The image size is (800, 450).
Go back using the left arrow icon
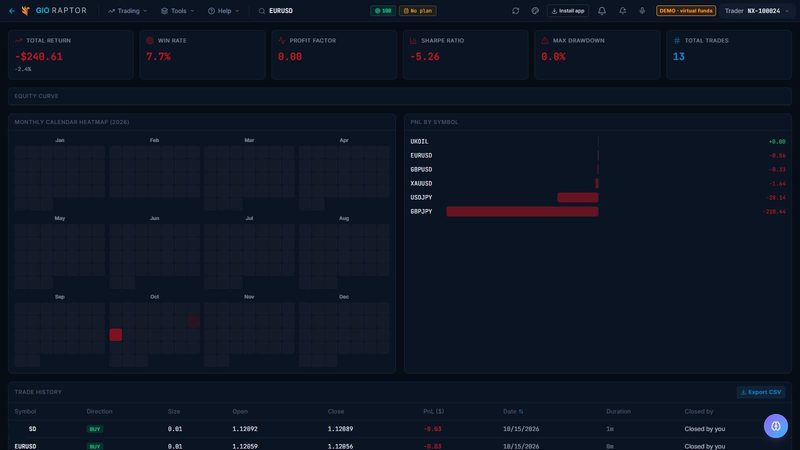tap(12, 11)
